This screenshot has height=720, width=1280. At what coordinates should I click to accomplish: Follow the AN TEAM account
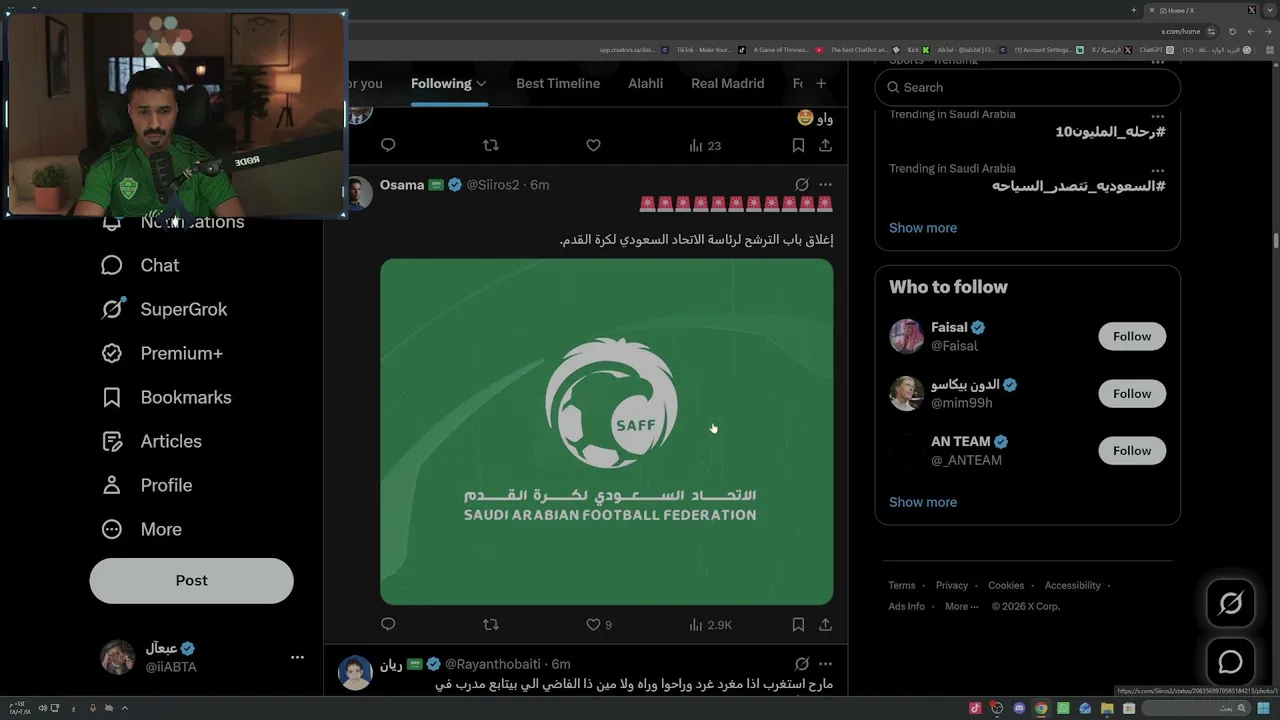pyautogui.click(x=1132, y=450)
